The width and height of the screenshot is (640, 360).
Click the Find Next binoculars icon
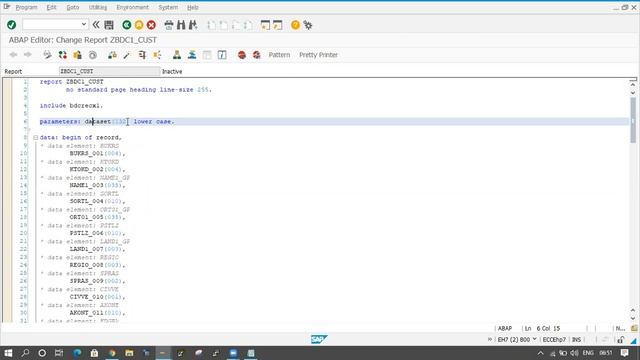pyautogui.click(x=193, y=25)
